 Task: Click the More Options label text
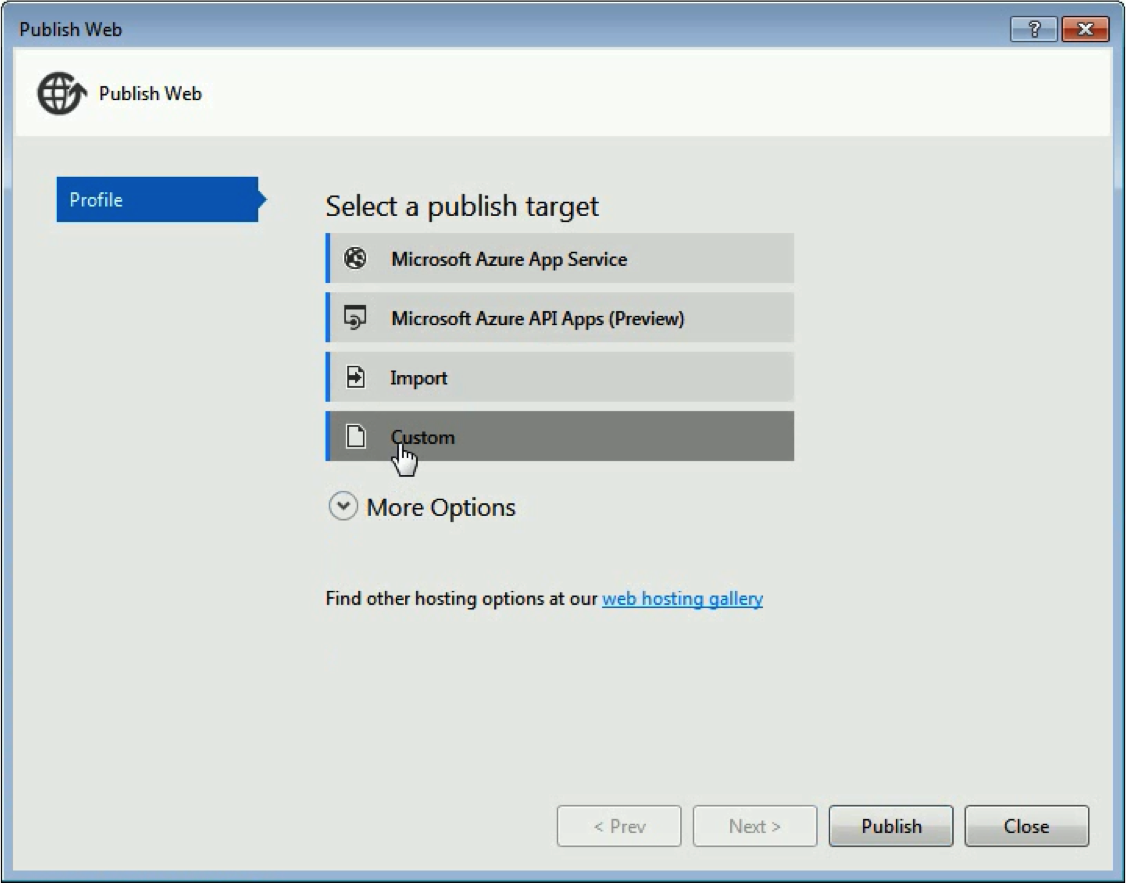[441, 508]
